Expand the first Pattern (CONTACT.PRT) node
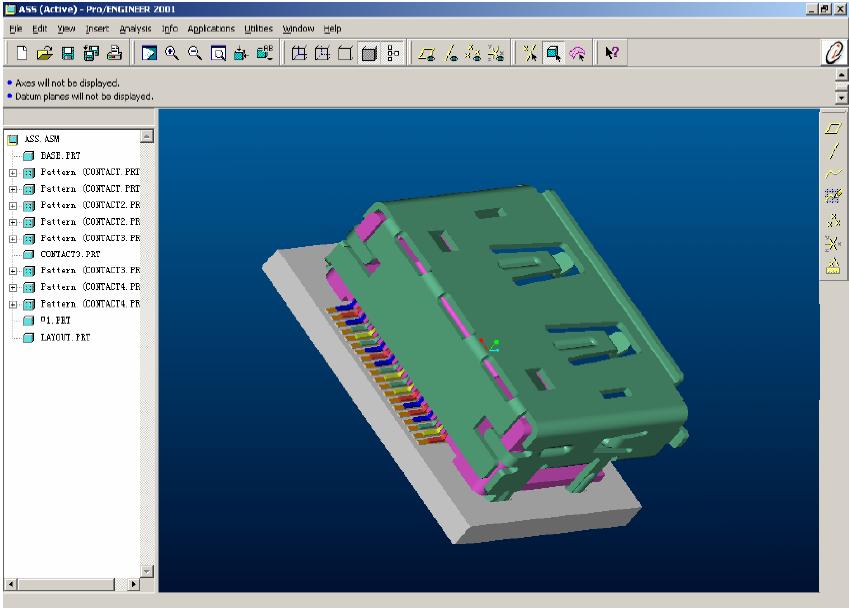Image resolution: width=849 pixels, height=608 pixels. (12, 173)
